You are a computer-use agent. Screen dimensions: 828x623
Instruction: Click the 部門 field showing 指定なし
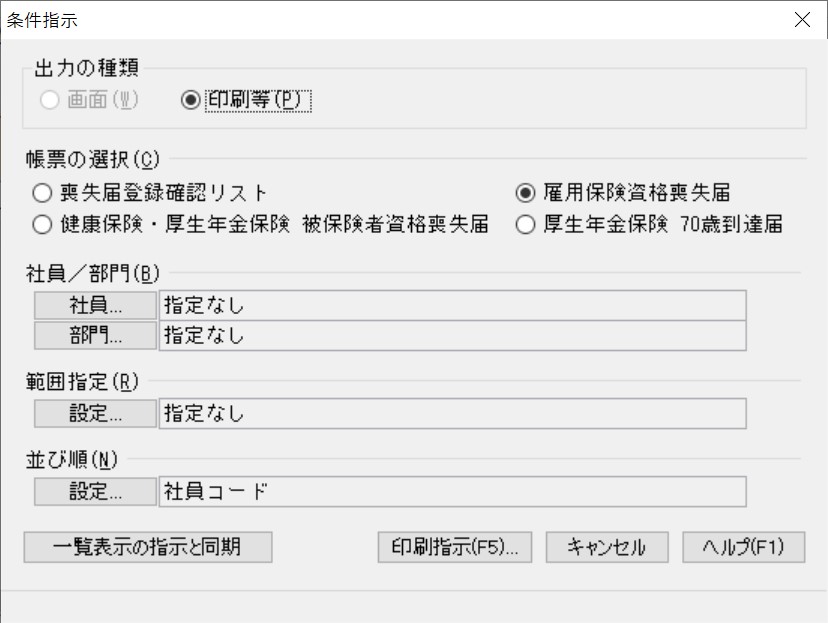453,335
